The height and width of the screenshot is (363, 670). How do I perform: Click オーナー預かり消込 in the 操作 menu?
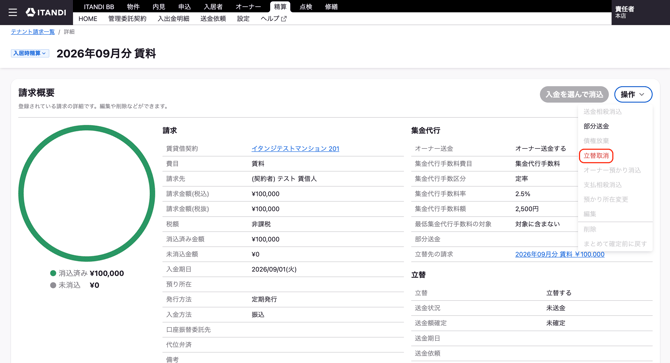pos(612,170)
